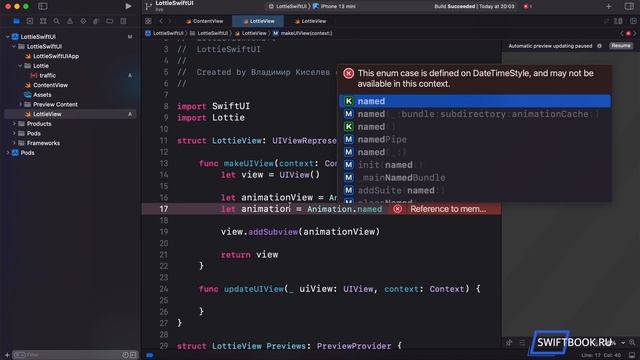
Task: Choose addSuite named completion
Action: pos(475,190)
